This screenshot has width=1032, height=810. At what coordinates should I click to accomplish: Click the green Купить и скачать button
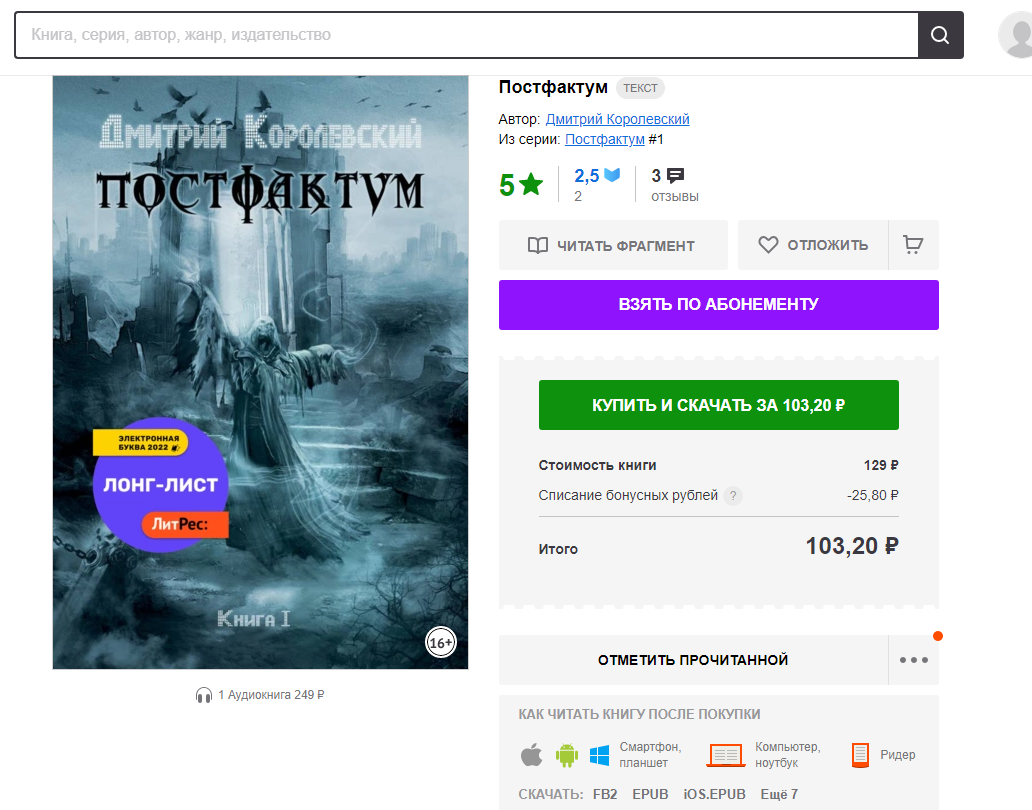(719, 405)
